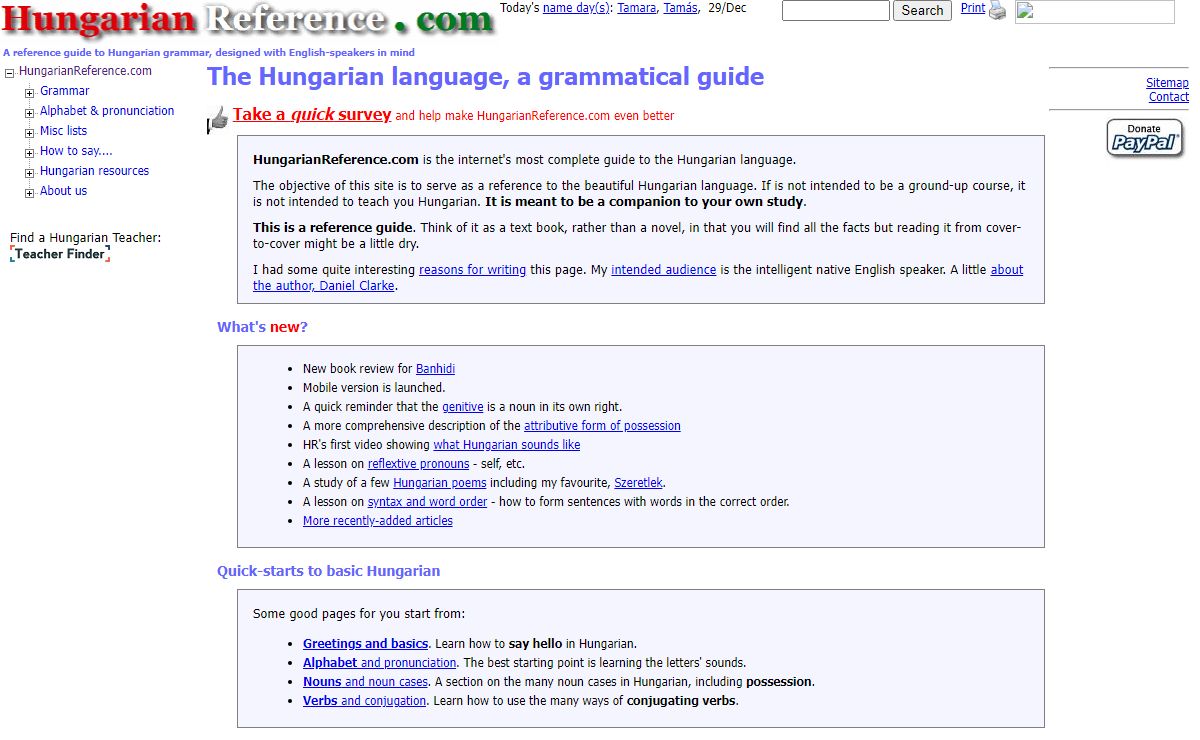Open Hungarian resources in sidebar
This screenshot has height=740, width=1200.
coord(94,171)
